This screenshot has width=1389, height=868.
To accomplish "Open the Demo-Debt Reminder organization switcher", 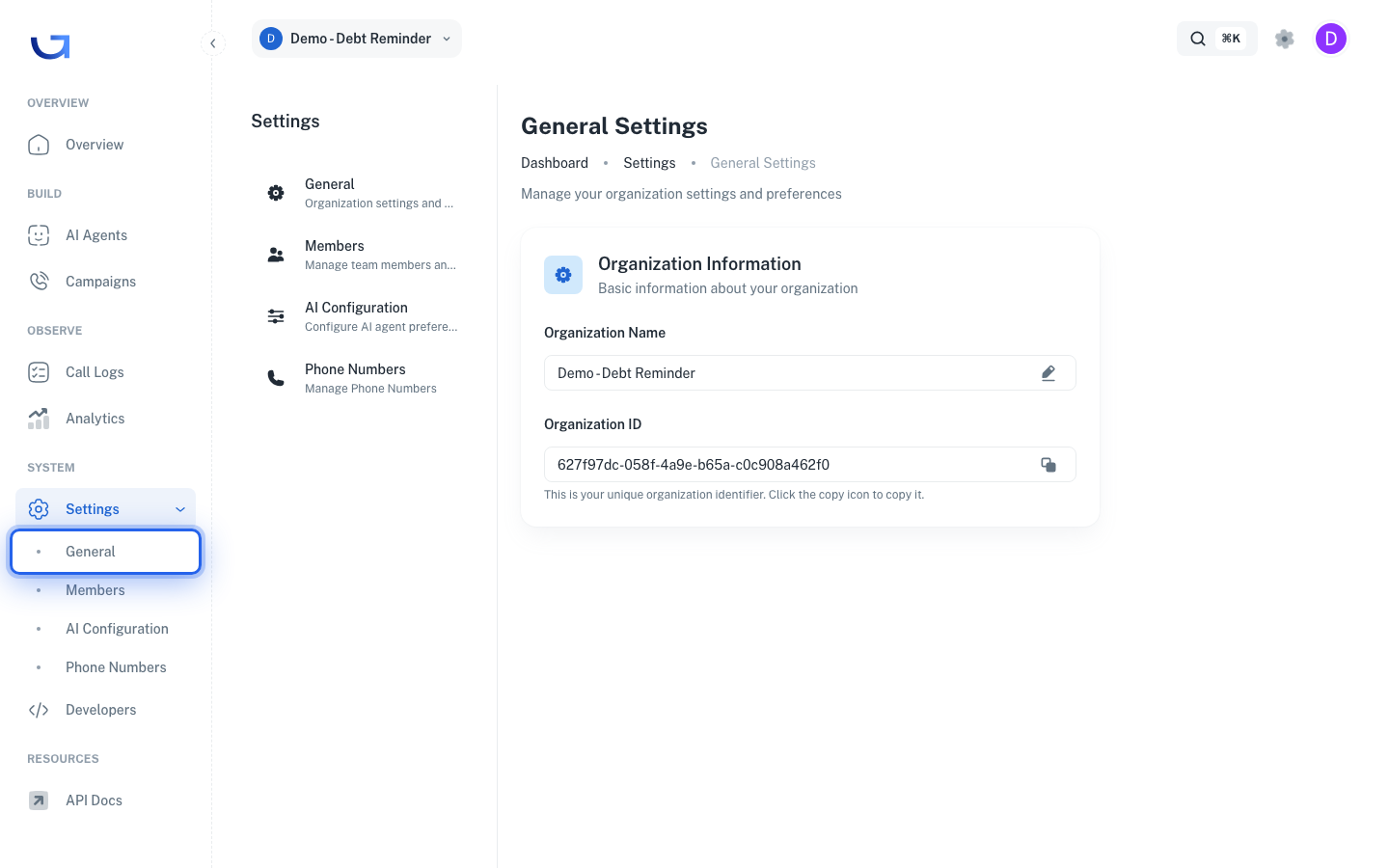I will [x=357, y=39].
